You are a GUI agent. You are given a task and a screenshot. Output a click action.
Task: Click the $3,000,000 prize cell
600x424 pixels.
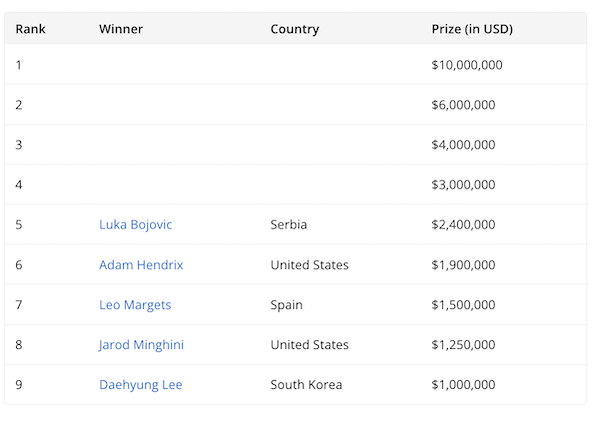pos(463,185)
